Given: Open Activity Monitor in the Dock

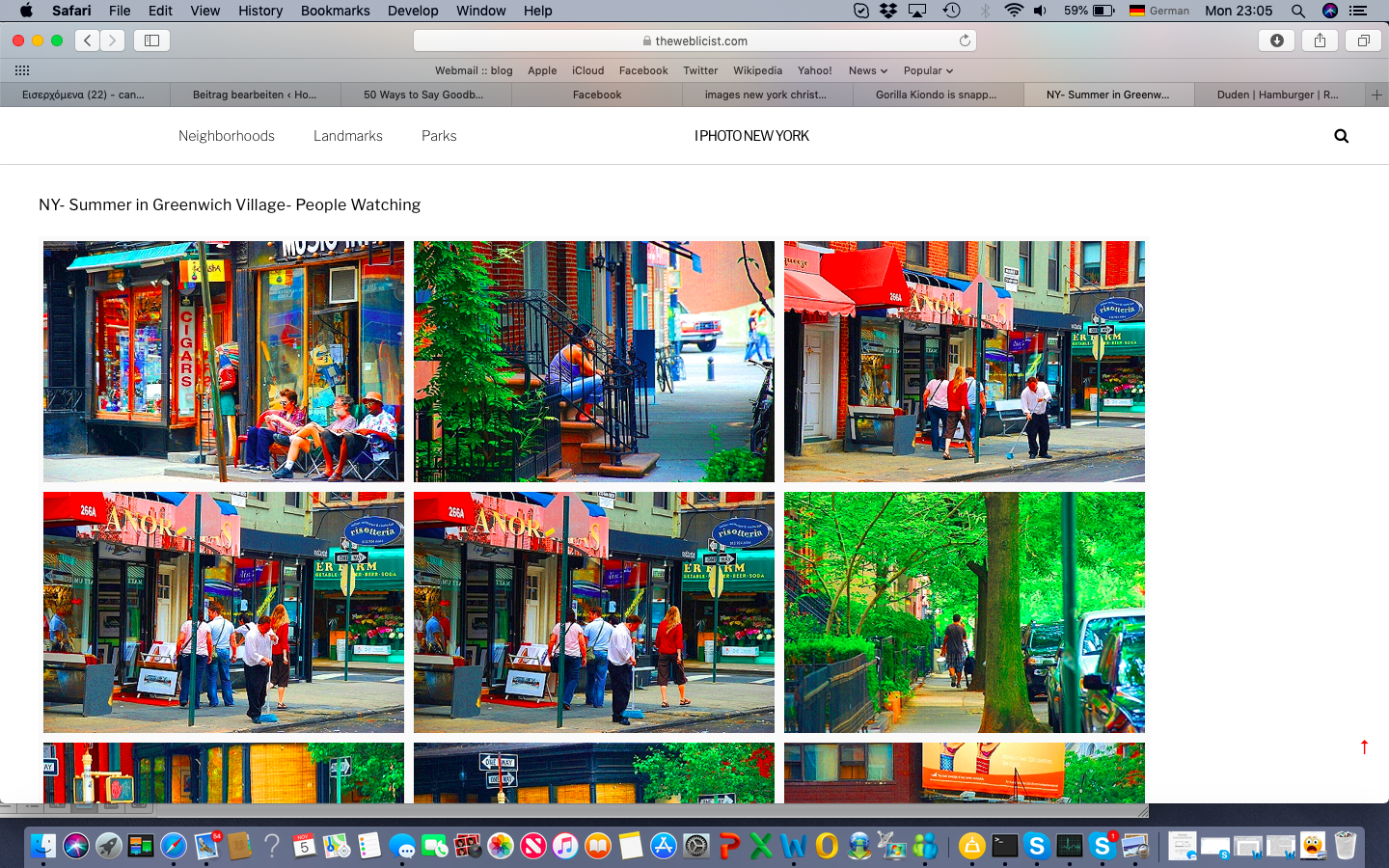Looking at the screenshot, I should tap(1070, 846).
